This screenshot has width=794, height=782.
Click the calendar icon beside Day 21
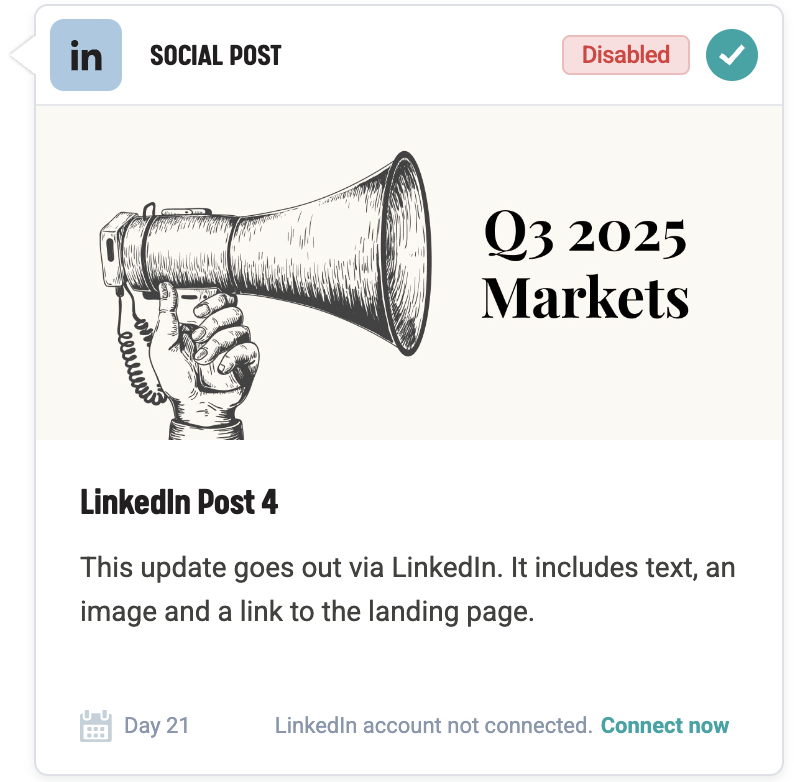95,726
